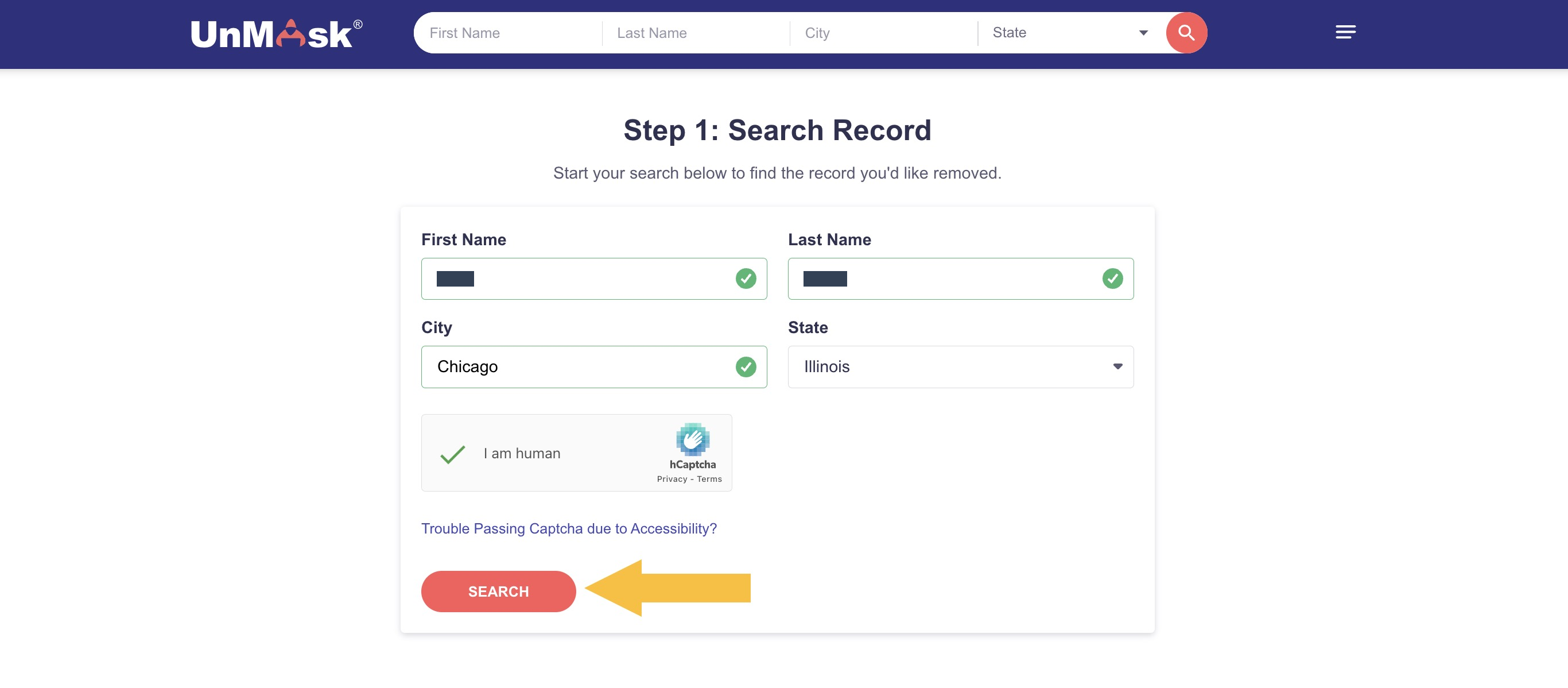Click the red magnifier search icon
The height and width of the screenshot is (688, 1568).
(x=1186, y=33)
